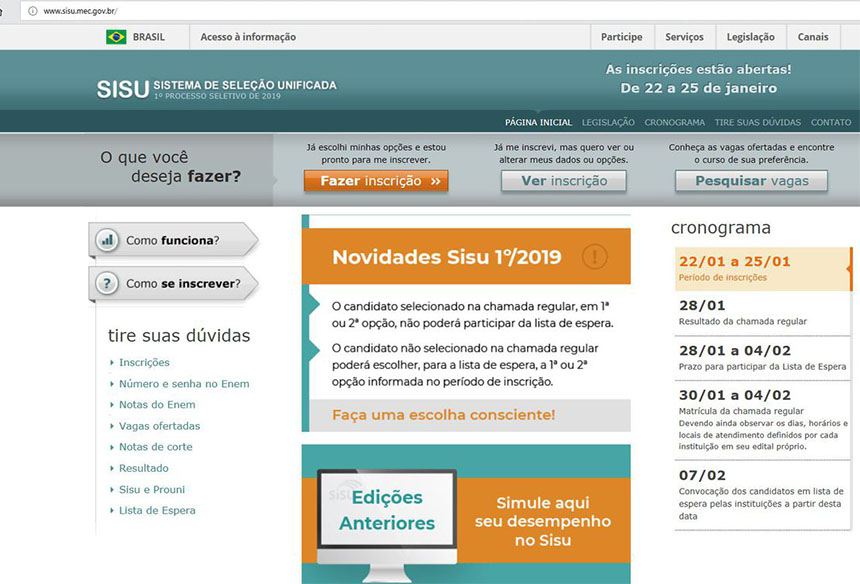Open the Participe menu
This screenshot has width=860, height=584.
621,37
